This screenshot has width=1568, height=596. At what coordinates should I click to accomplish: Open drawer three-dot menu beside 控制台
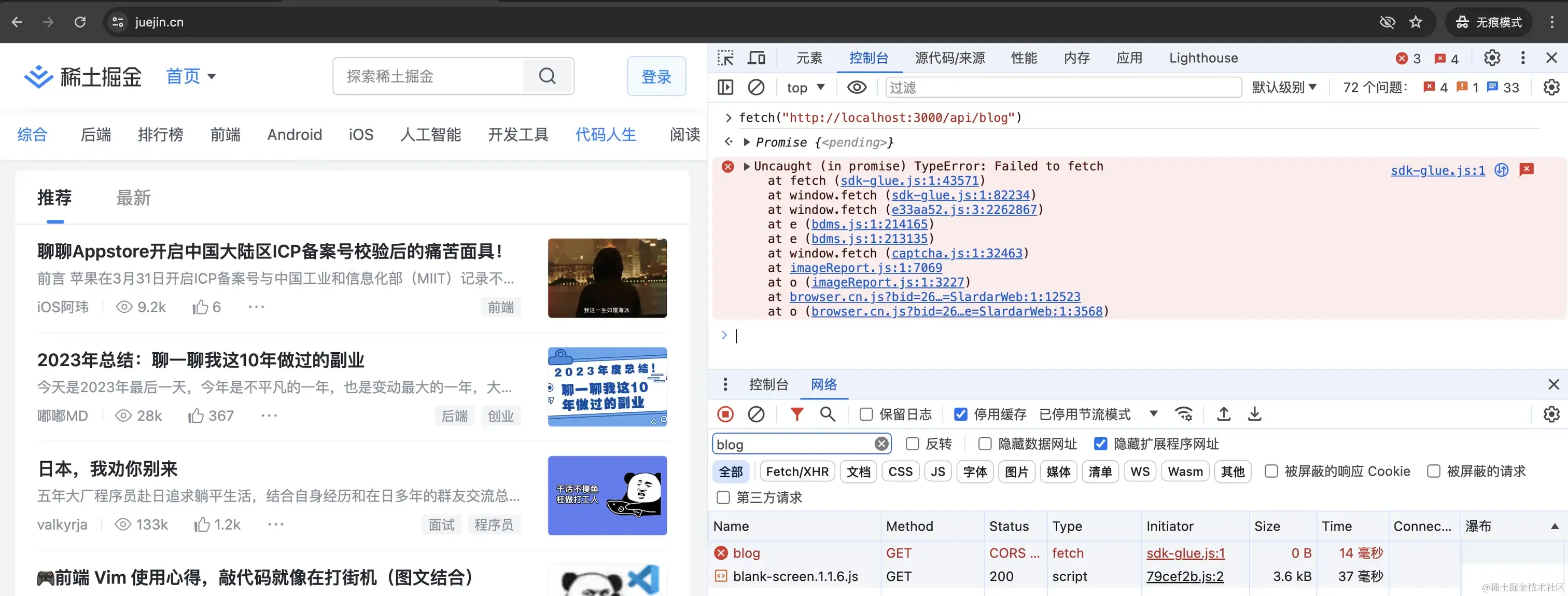click(x=725, y=384)
